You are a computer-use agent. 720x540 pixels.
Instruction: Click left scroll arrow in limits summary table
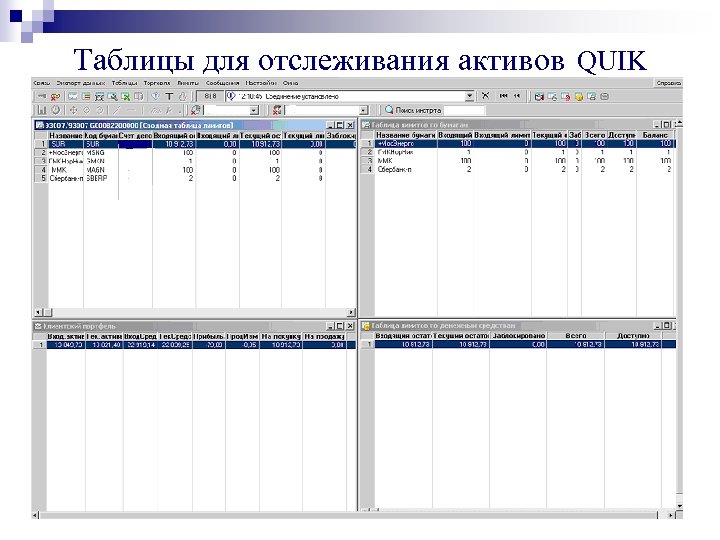38,312
